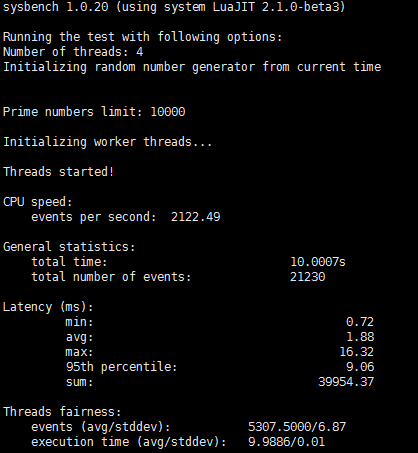Click the "Latency (ms):" heading

tap(48, 307)
